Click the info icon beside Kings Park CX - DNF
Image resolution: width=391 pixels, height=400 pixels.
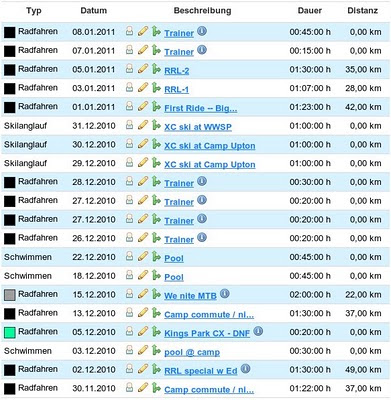pos(258,331)
